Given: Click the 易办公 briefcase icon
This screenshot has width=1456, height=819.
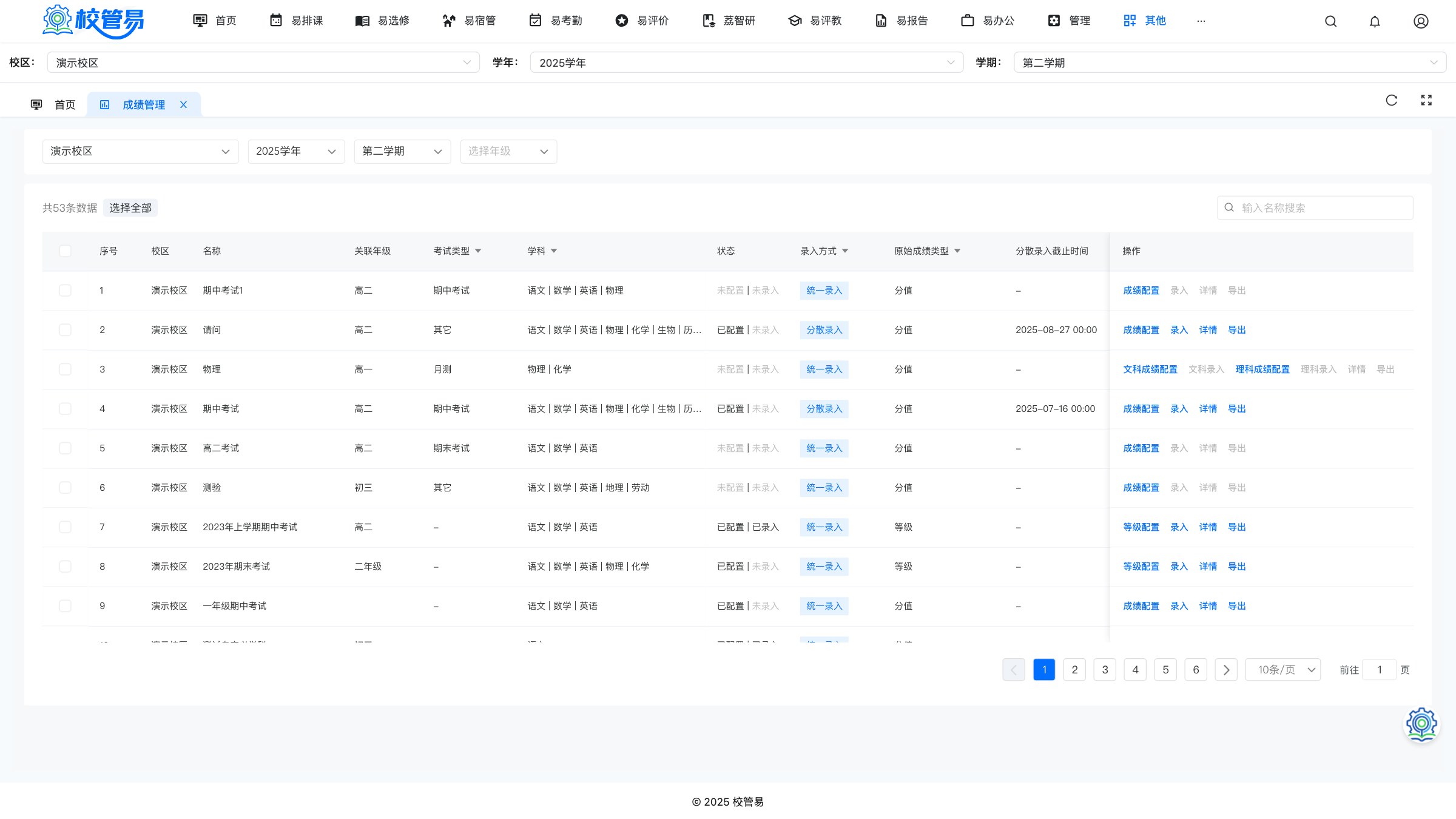Looking at the screenshot, I should point(968,21).
